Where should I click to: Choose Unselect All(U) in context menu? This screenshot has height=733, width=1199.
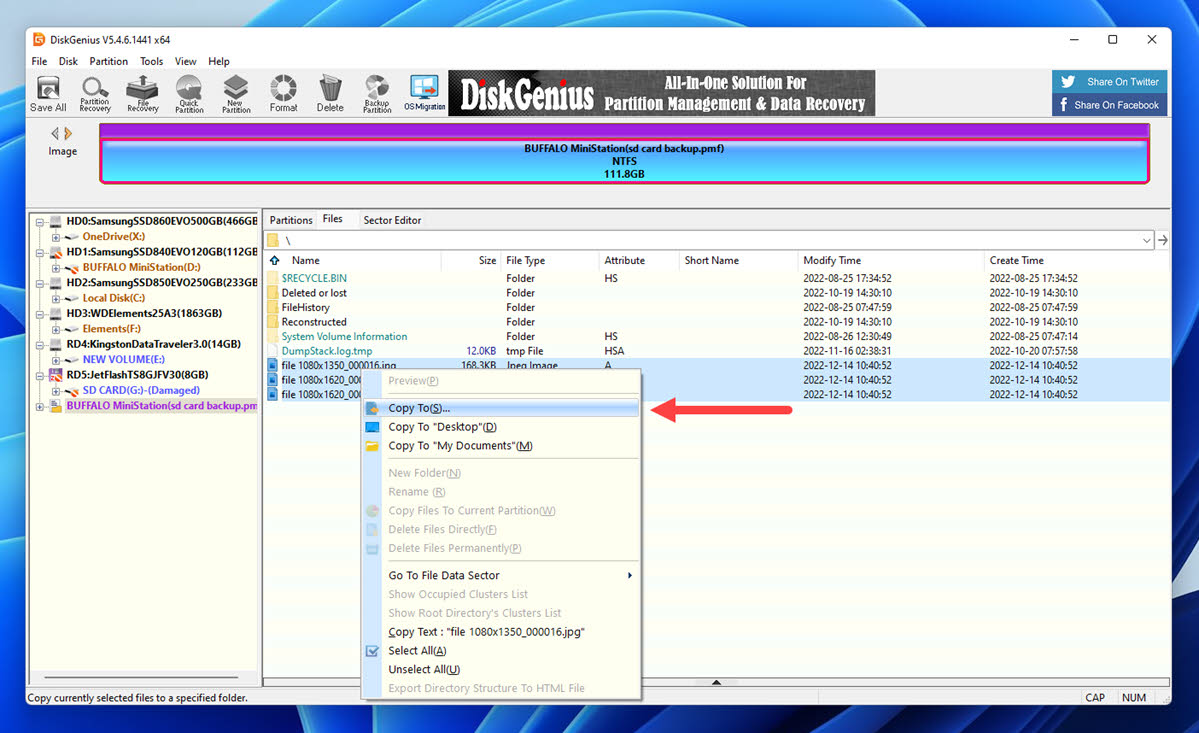502,670
